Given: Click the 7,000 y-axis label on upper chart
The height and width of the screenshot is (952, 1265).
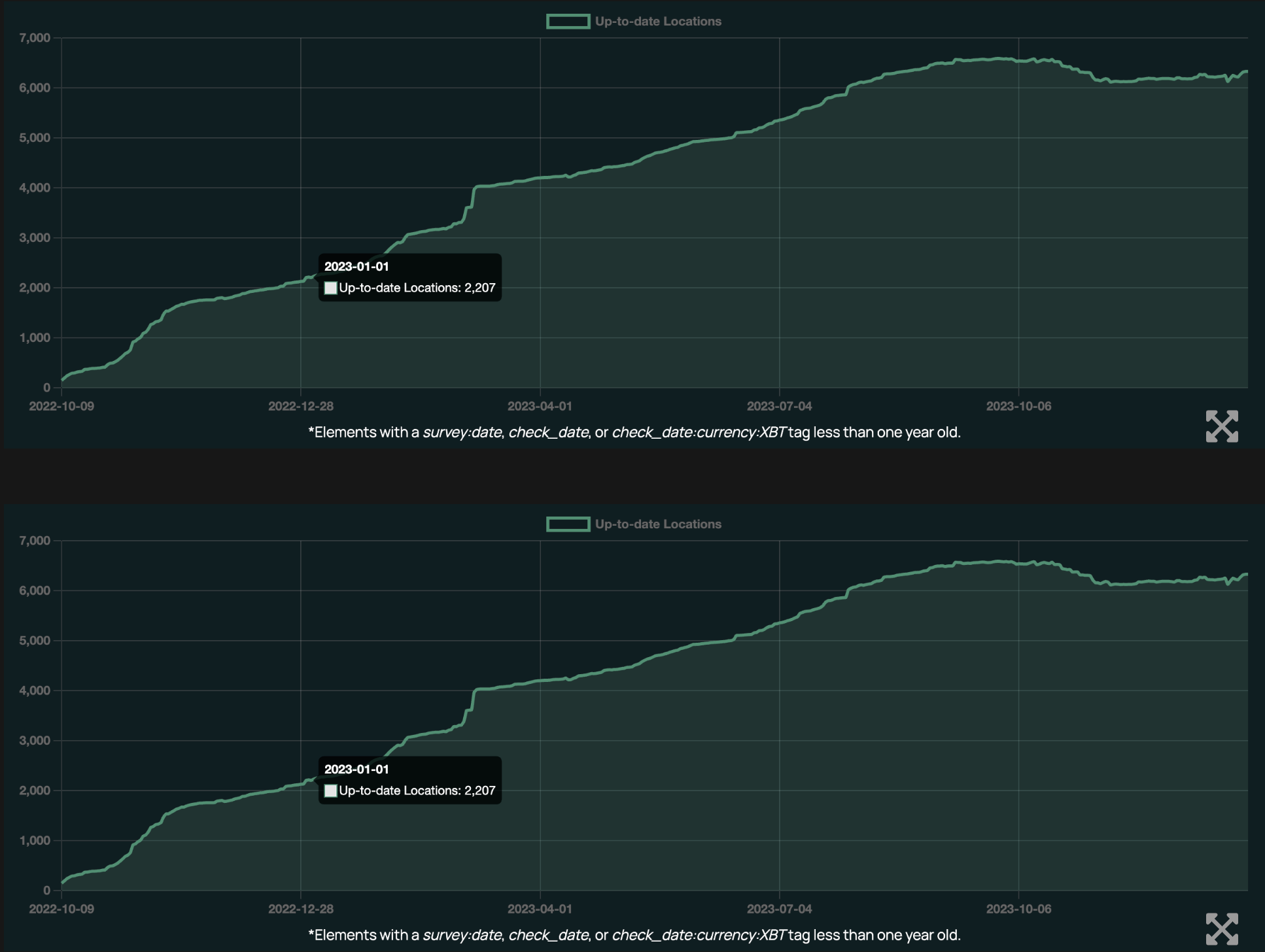Looking at the screenshot, I should [x=35, y=38].
